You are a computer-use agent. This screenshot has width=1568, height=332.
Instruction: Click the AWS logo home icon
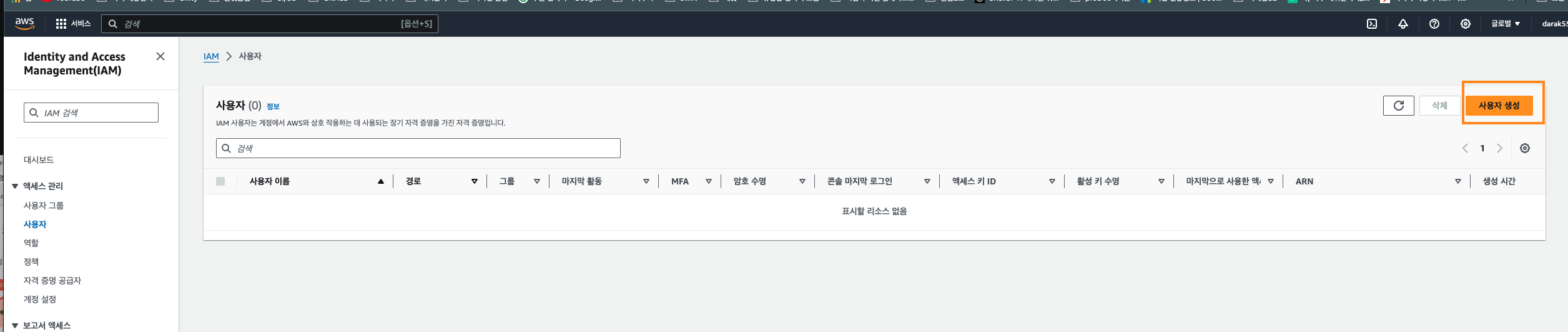pos(24,23)
